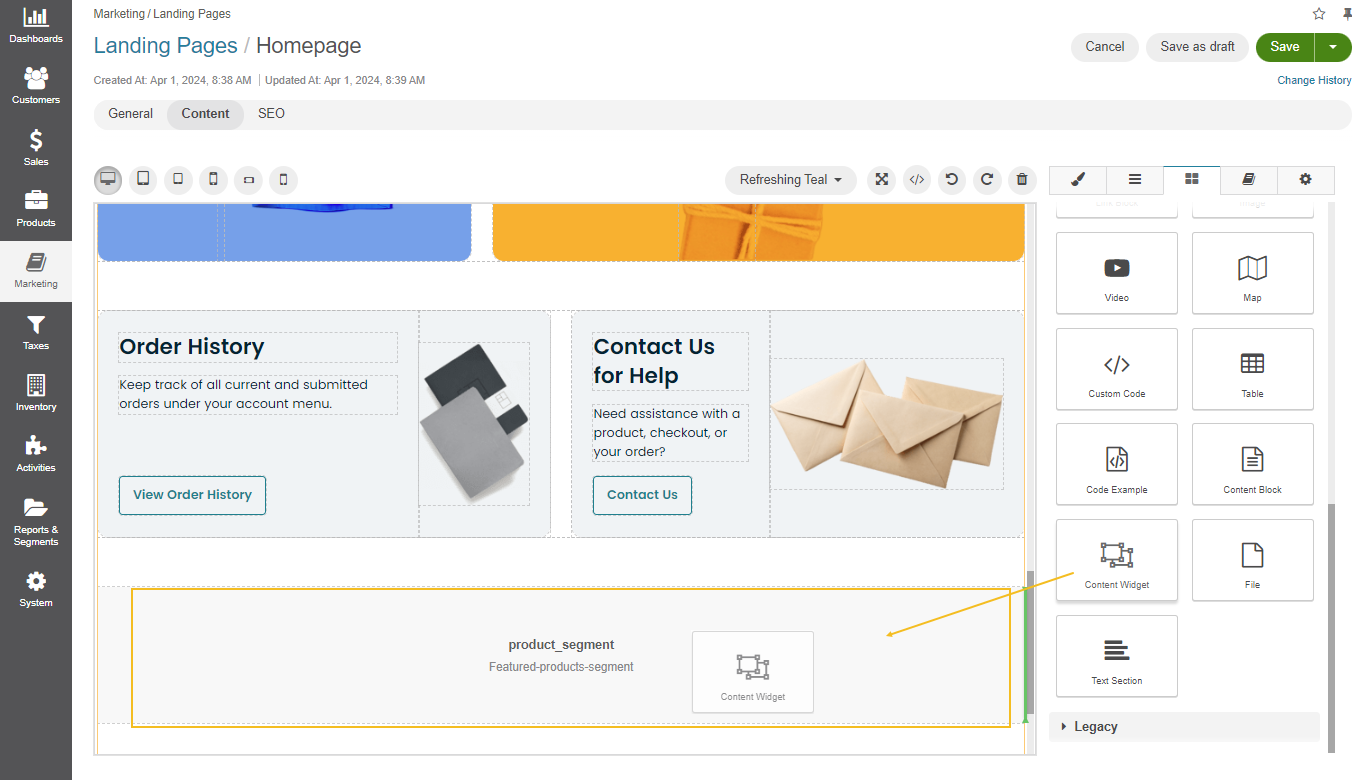
Task: Cancel editing the landing page
Action: 1105,47
